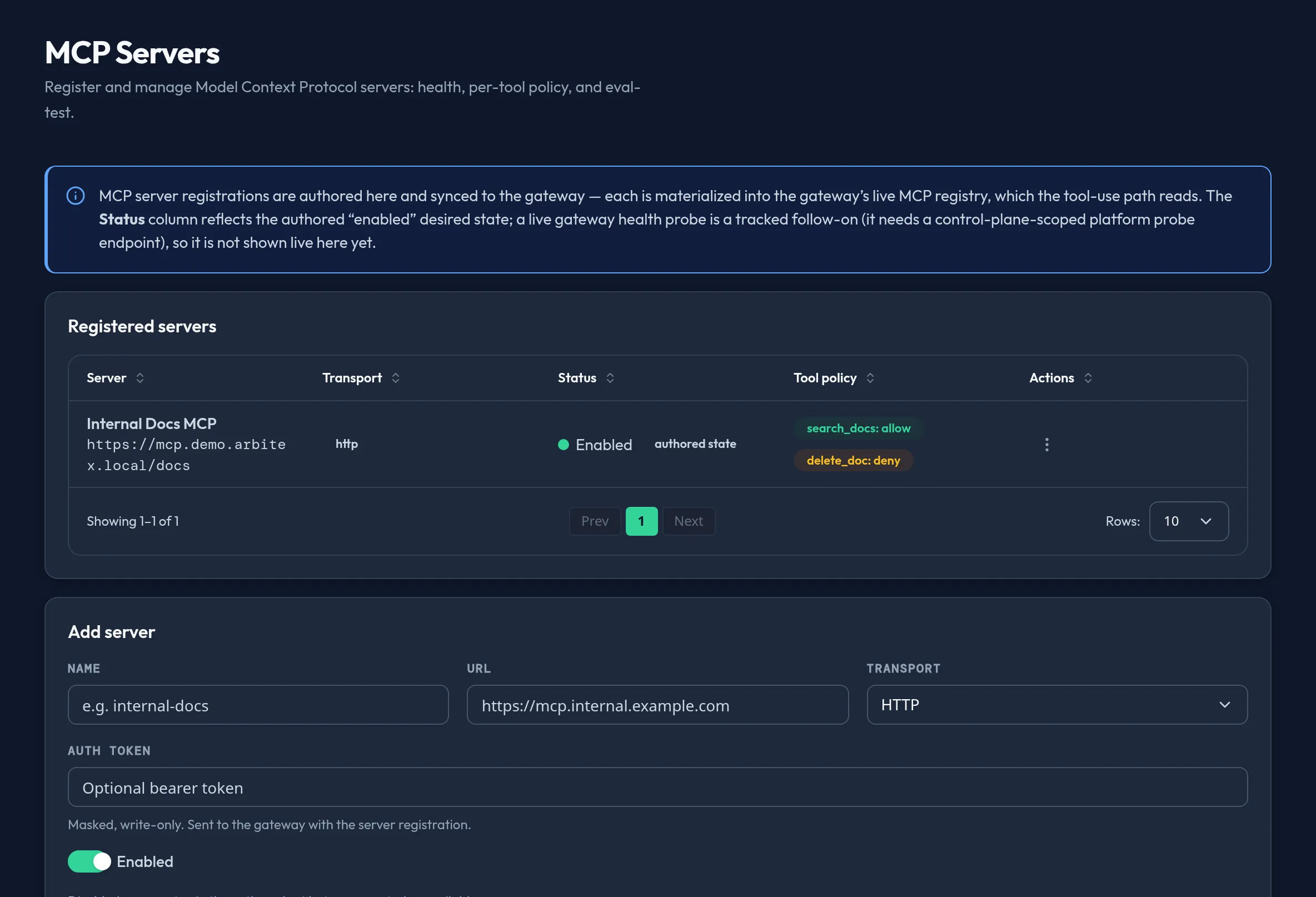This screenshot has height=897, width=1316.
Task: Click the Transport column header
Action: pyautogui.click(x=352, y=378)
